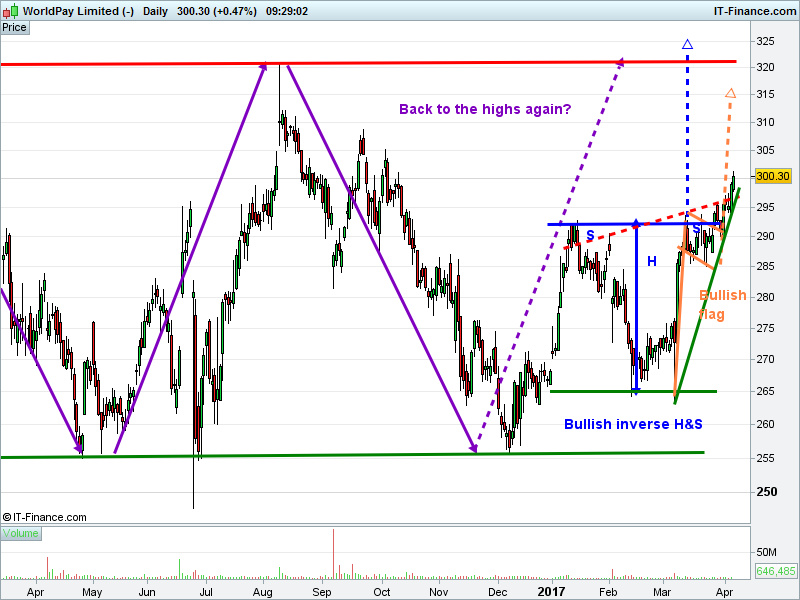Viewport: 800px width, 600px height.
Task: Click the blue triangle target marker
Action: pos(687,44)
